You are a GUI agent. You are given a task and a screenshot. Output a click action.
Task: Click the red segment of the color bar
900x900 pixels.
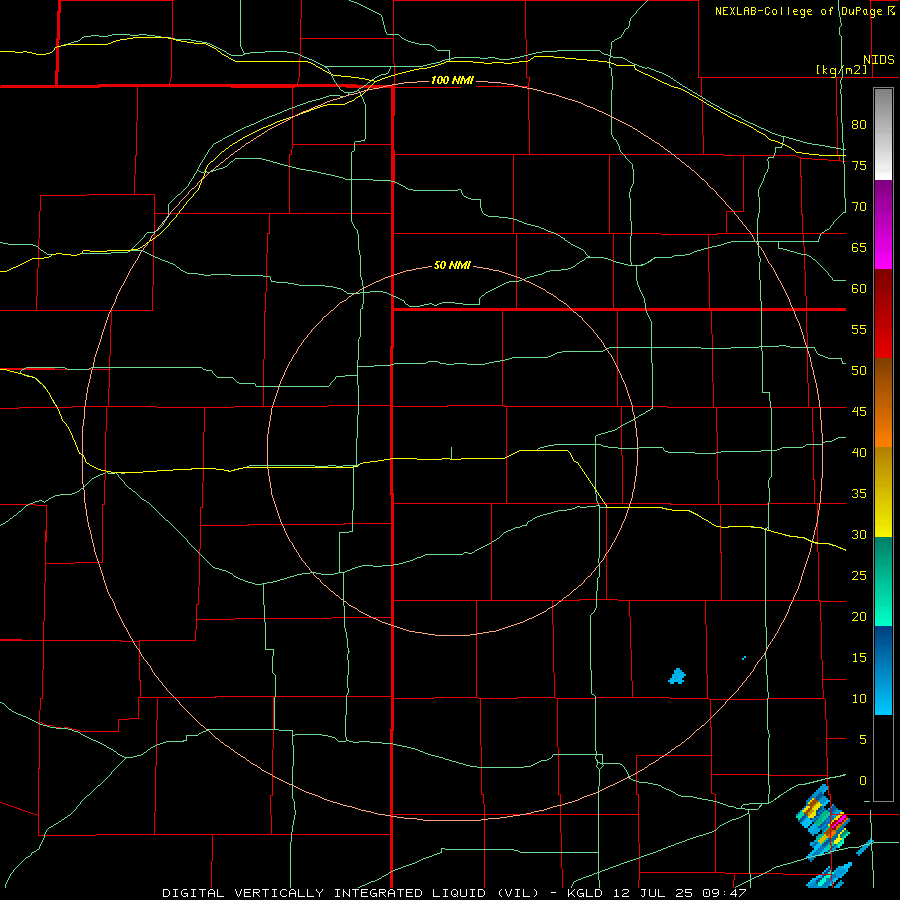click(883, 314)
